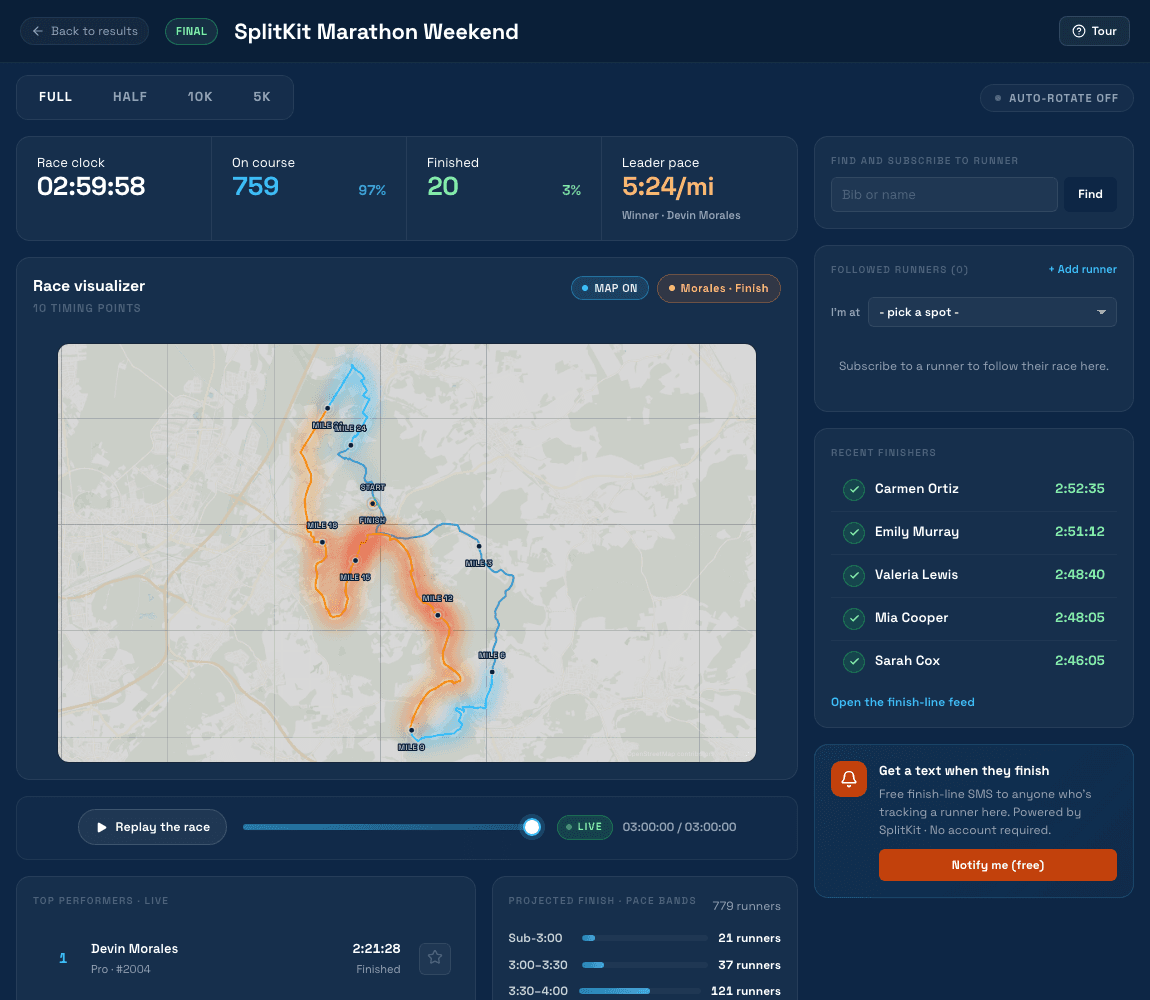Select the FINISH point on map
The width and height of the screenshot is (1150, 1000).
tap(372, 520)
